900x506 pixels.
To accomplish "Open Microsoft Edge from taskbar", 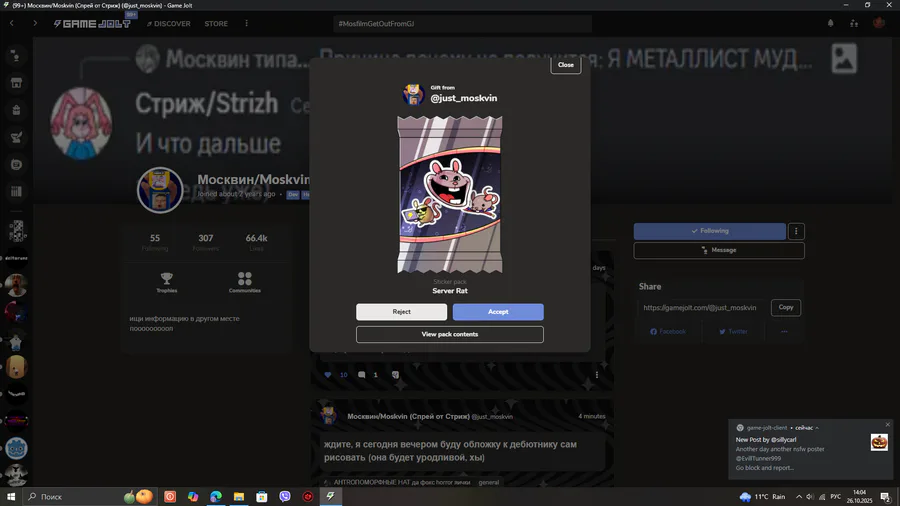I will click(x=216, y=497).
